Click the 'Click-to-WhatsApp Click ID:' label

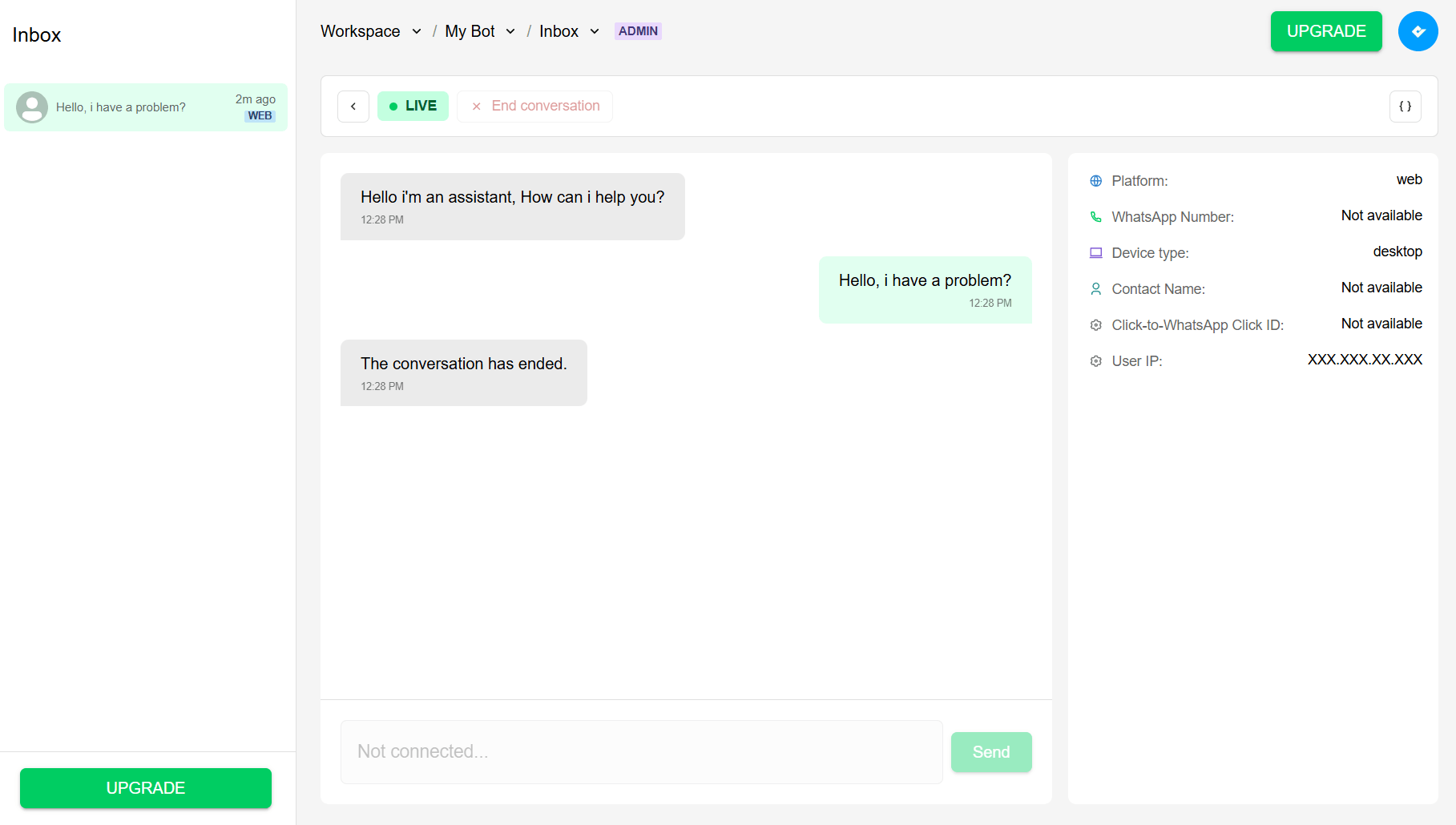pyautogui.click(x=1198, y=325)
